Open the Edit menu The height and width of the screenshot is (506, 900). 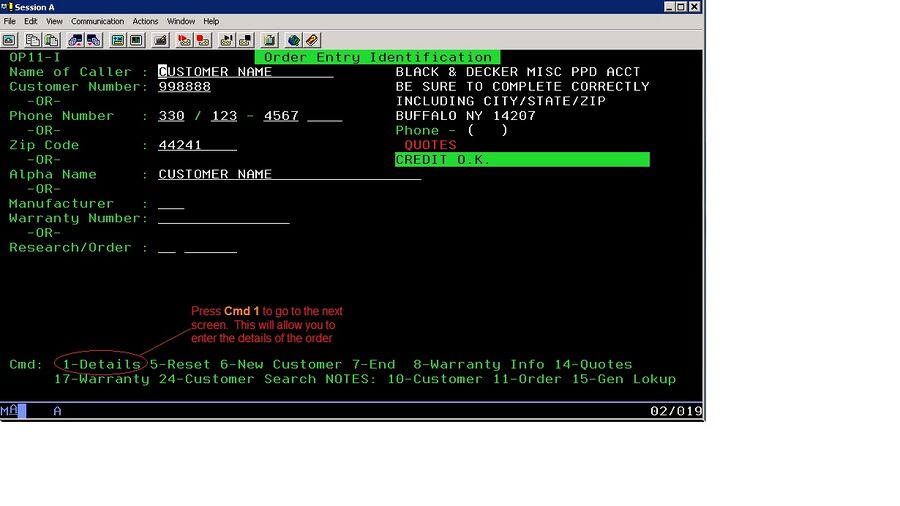pyautogui.click(x=31, y=21)
